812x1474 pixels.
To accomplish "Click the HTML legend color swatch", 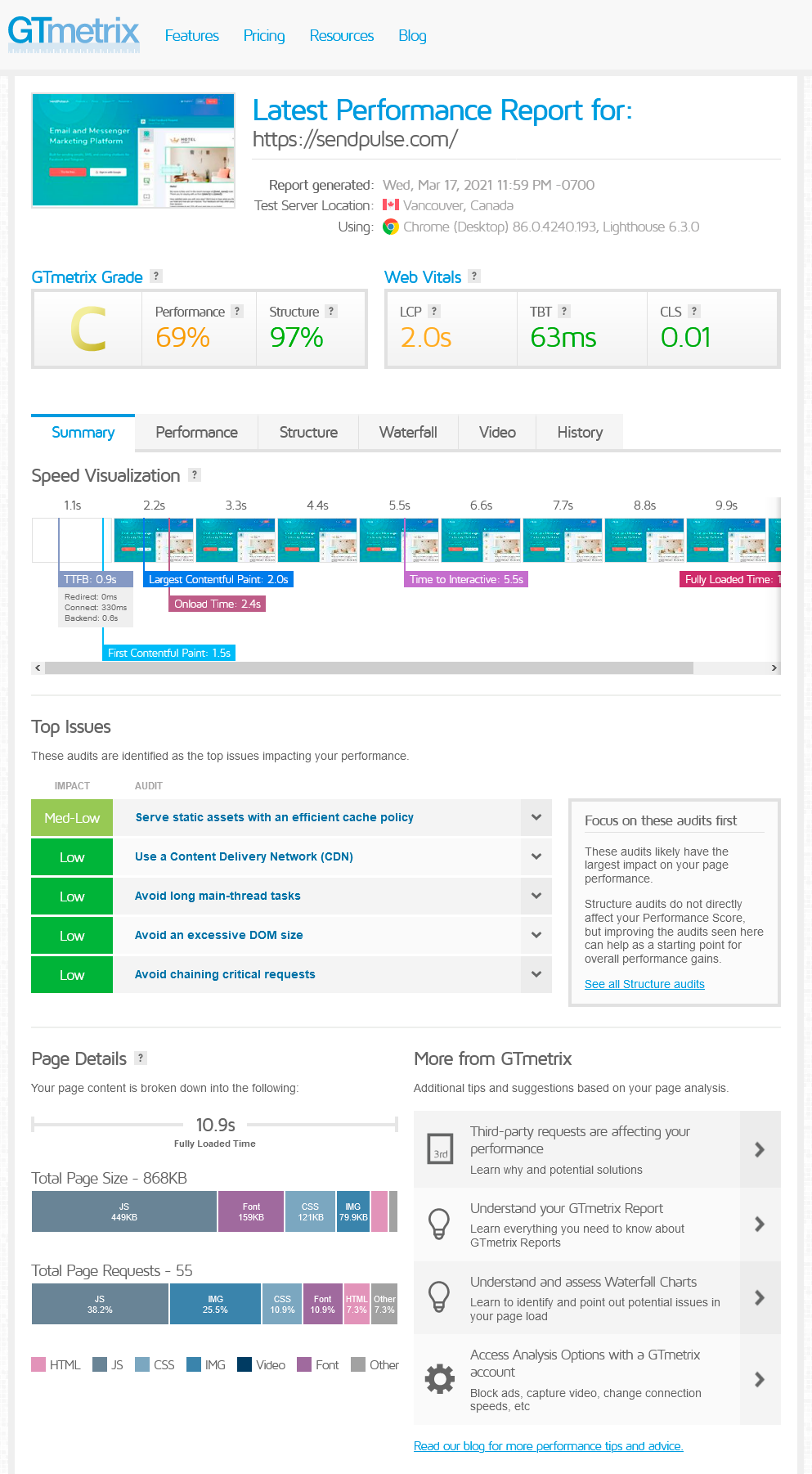I will coord(38,1364).
